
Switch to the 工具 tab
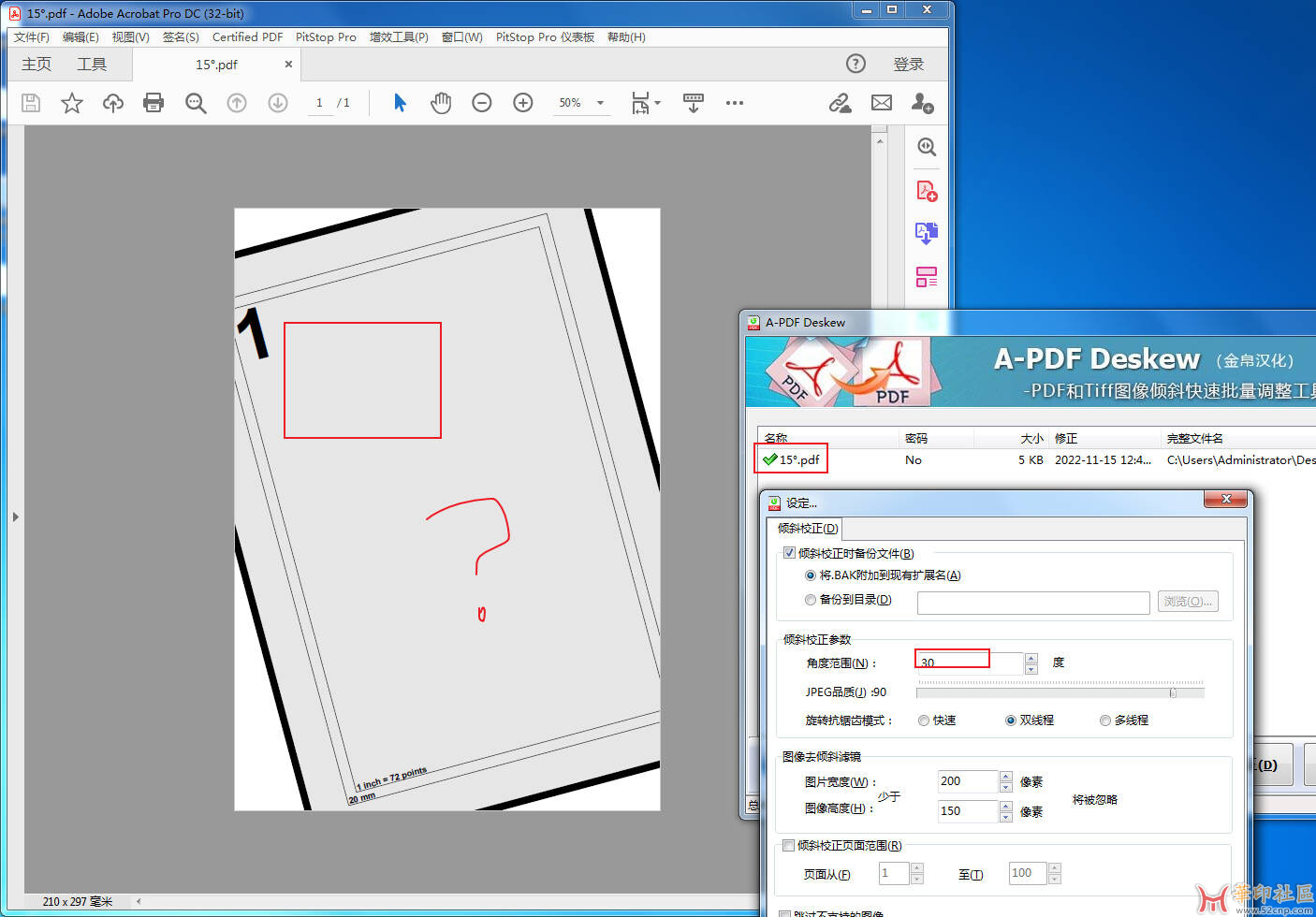pos(92,65)
